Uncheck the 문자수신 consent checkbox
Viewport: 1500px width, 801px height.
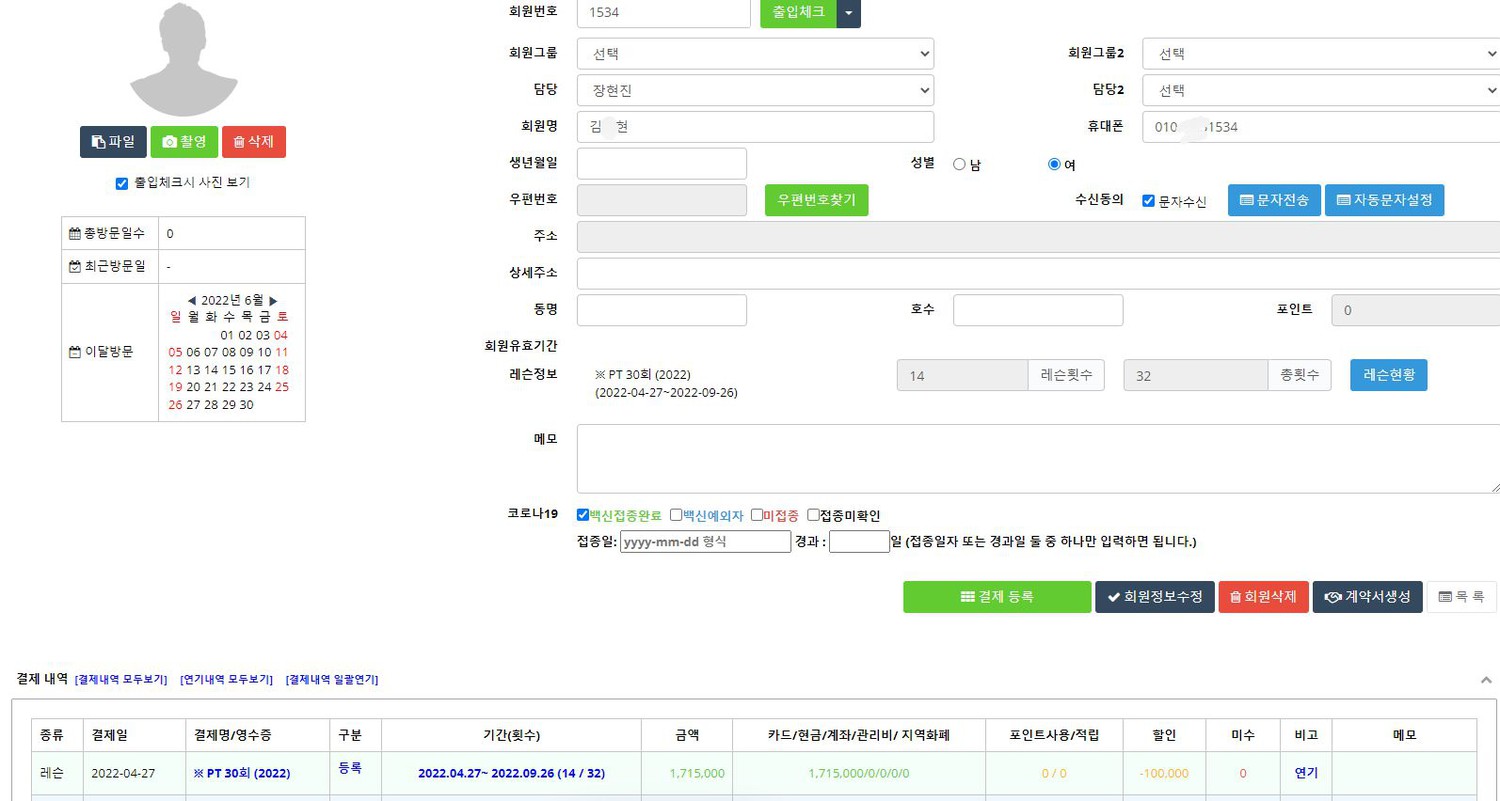point(1148,201)
